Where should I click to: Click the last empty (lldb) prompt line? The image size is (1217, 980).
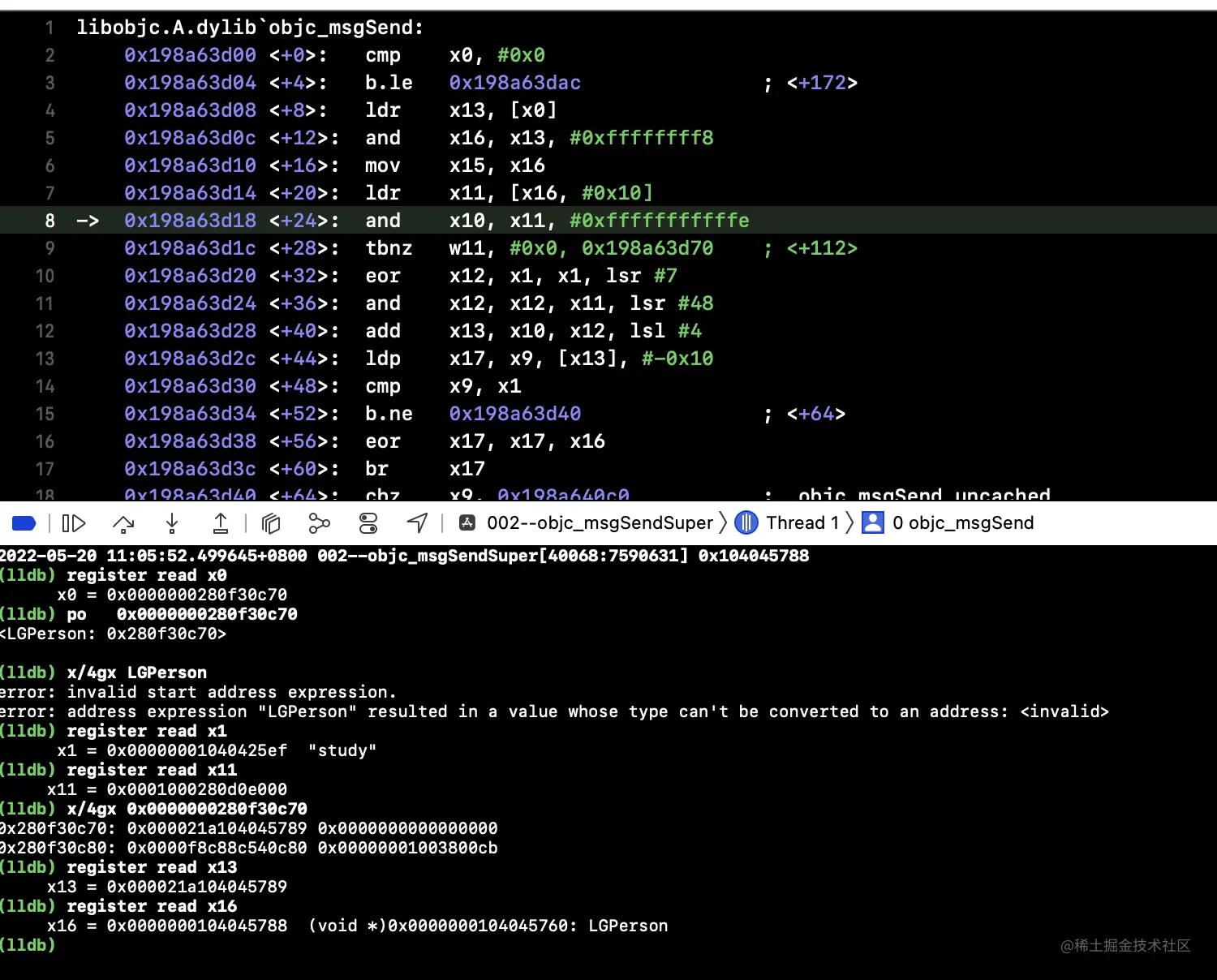(x=28, y=945)
